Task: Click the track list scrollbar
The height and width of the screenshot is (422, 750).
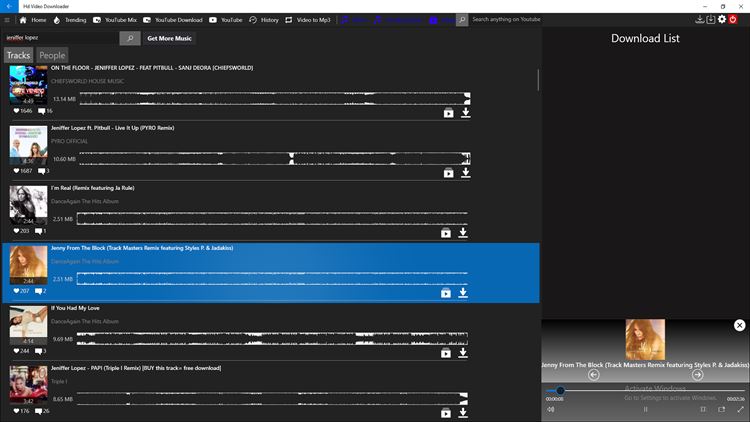Action: pos(538,80)
